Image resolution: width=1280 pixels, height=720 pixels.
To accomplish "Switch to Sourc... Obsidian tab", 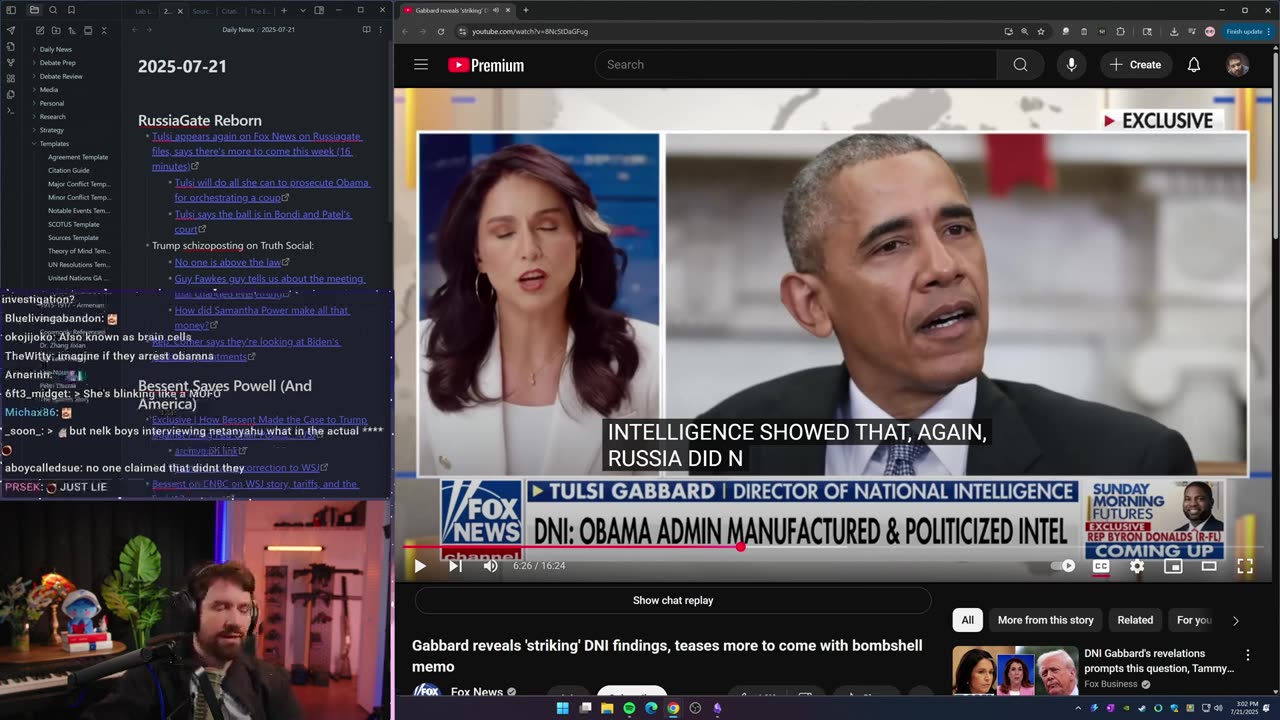I will (x=202, y=11).
